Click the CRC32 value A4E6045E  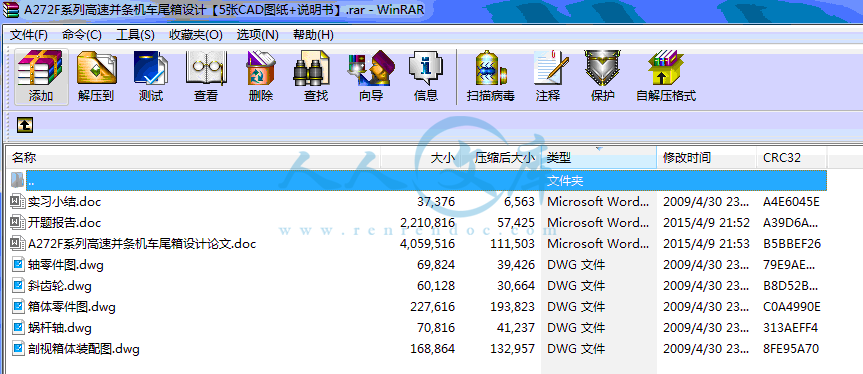coord(791,202)
